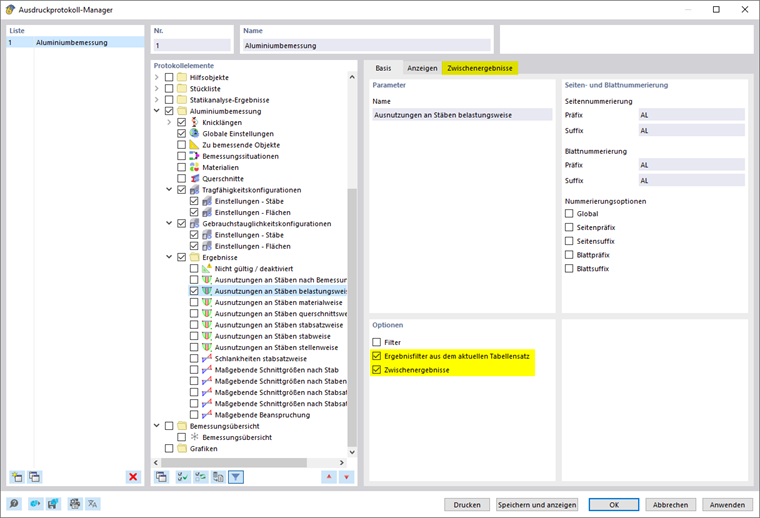This screenshot has width=760, height=518.
Task: Switch to the Anzeigen tab
Action: pos(422,68)
